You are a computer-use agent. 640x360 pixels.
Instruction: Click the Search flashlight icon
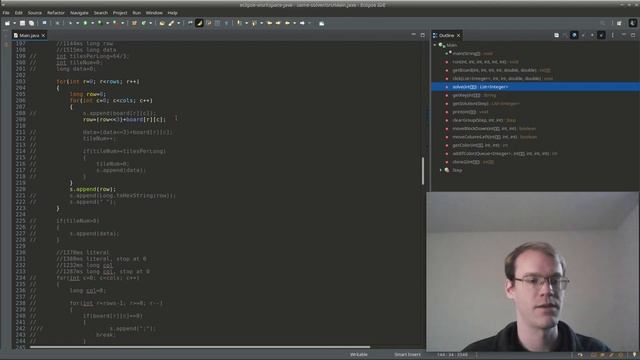pos(171,23)
